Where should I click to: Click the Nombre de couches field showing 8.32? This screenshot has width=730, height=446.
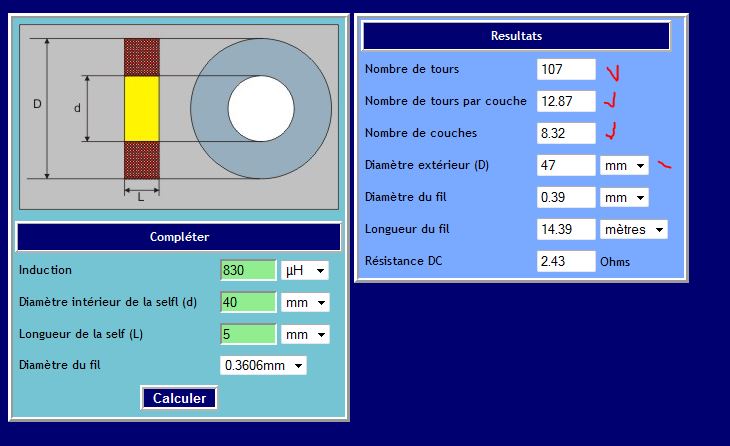(566, 134)
